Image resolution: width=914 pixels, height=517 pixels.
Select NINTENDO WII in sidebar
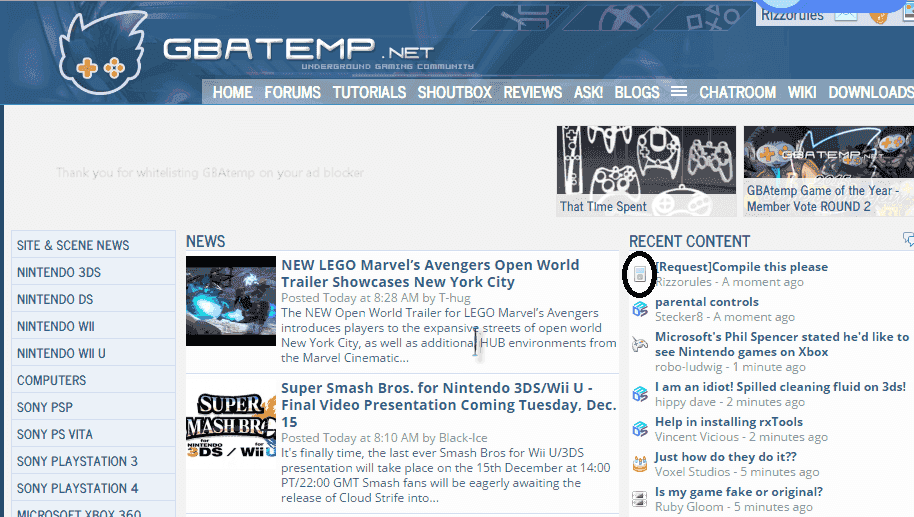[93, 326]
